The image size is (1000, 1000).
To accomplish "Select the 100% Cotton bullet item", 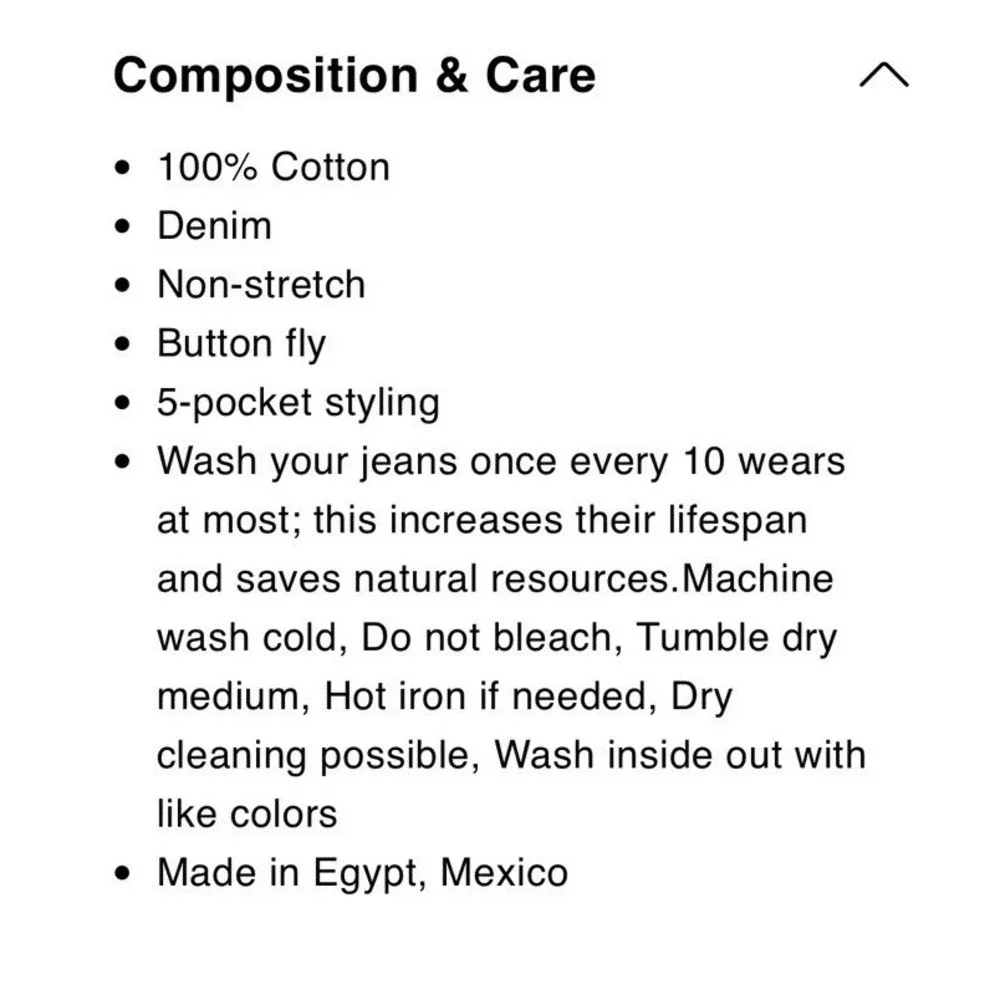I will (274, 167).
